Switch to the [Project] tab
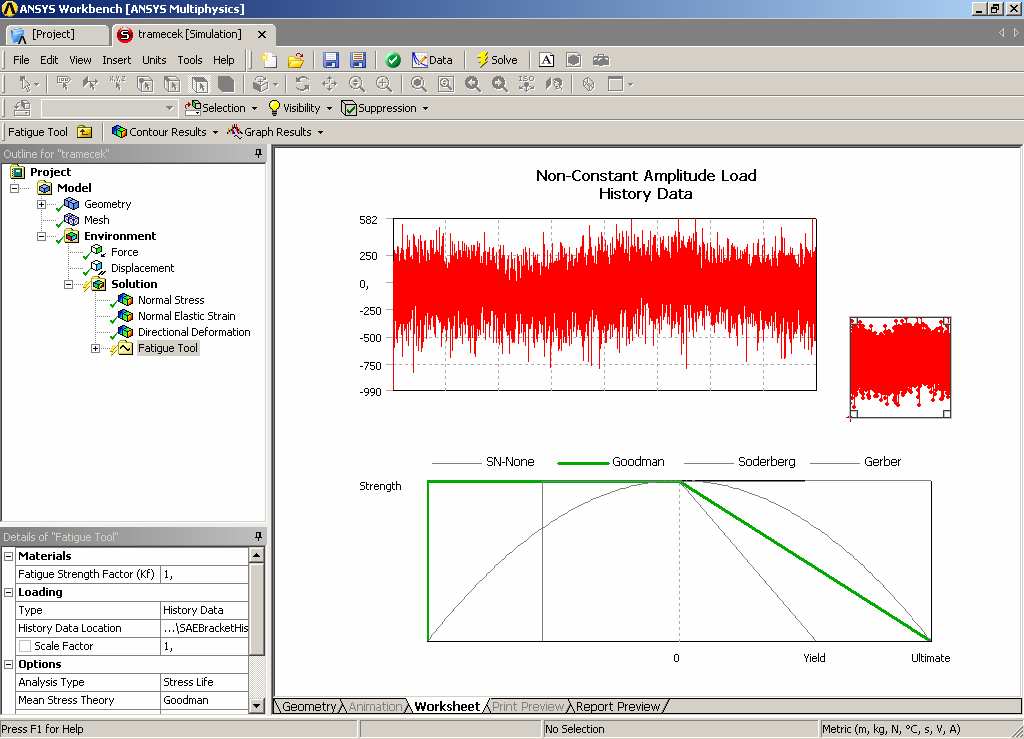 pos(56,35)
